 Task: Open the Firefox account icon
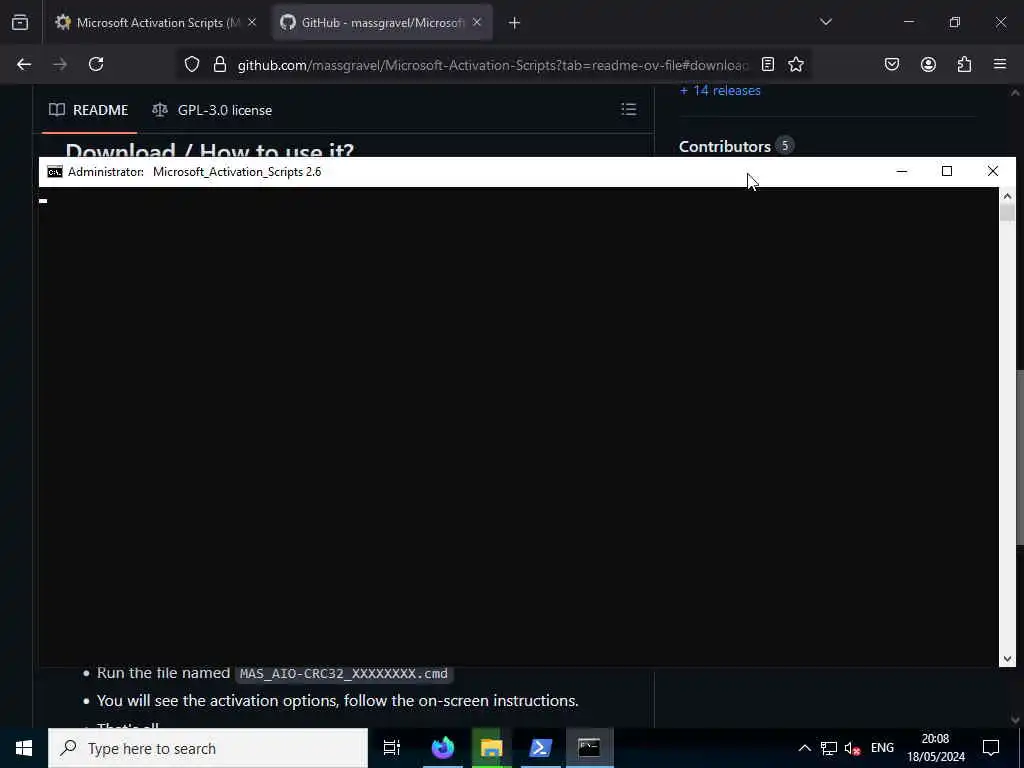928,64
